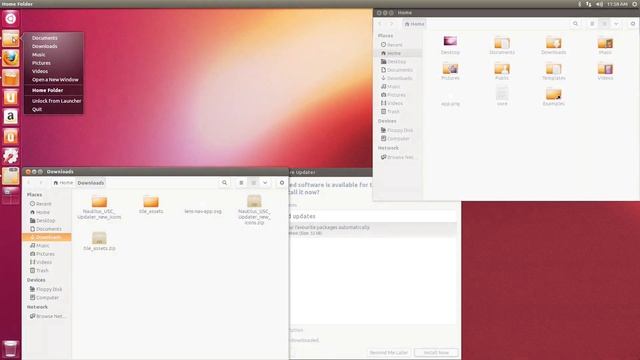
Task: Open Documents folder icon in Home window
Action: 502,45
